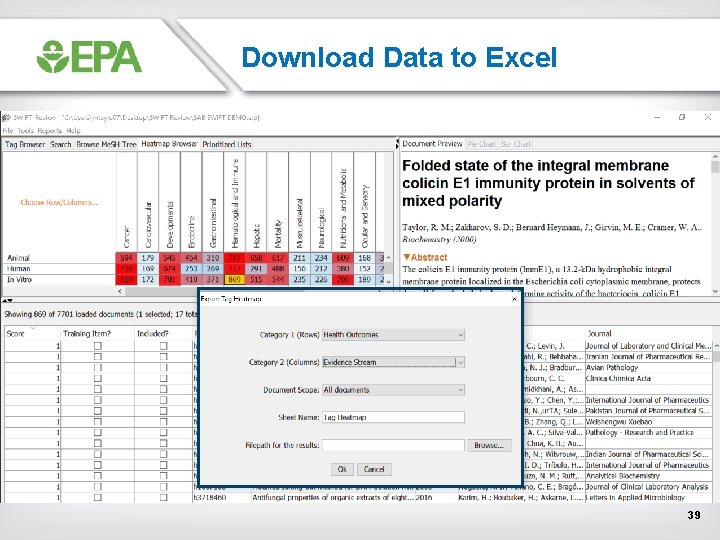Switch to the Bar Chart tab
The width and height of the screenshot is (720, 540).
coord(516,144)
